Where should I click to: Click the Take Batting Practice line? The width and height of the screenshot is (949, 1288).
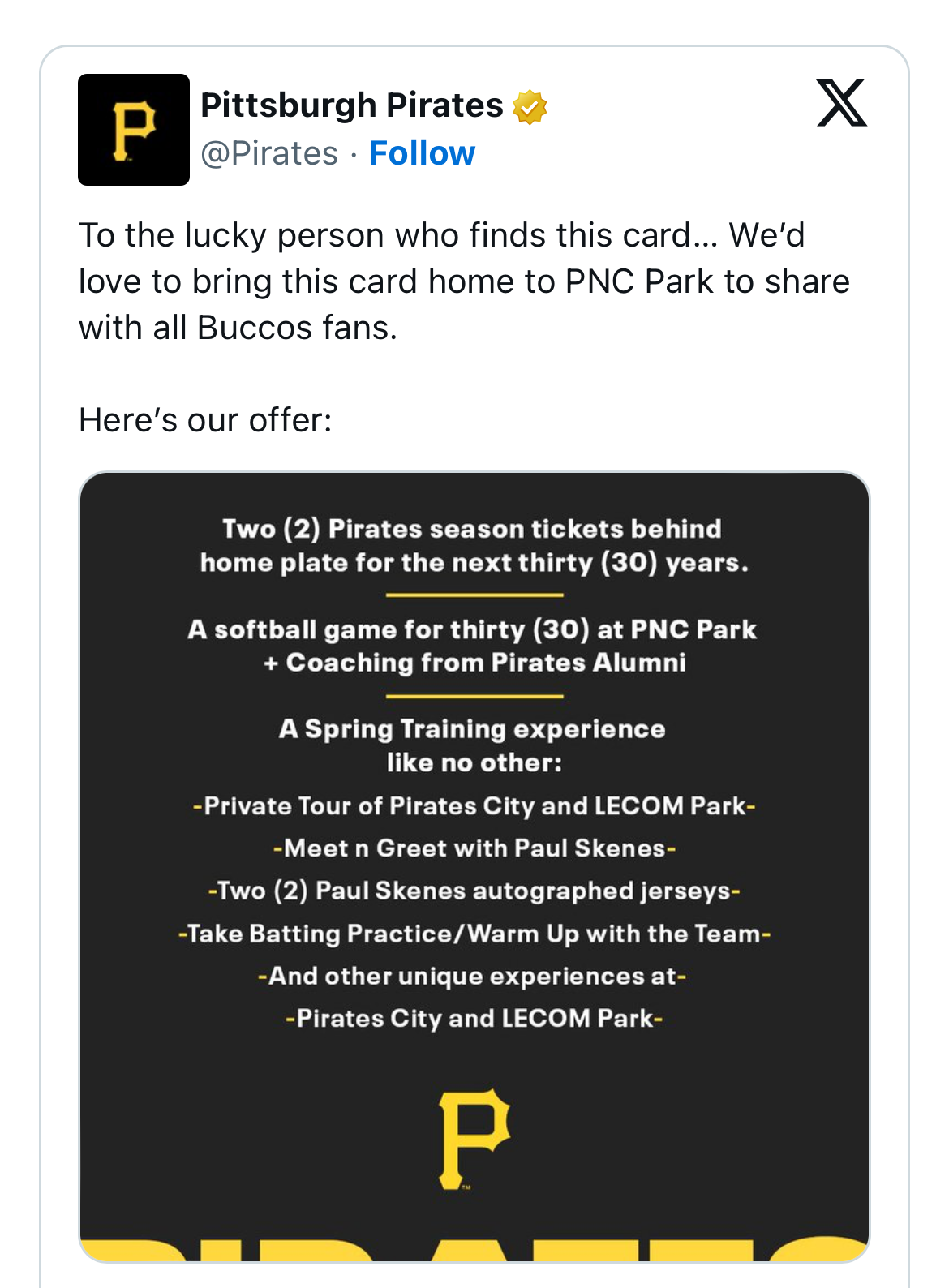pyautogui.click(x=474, y=934)
